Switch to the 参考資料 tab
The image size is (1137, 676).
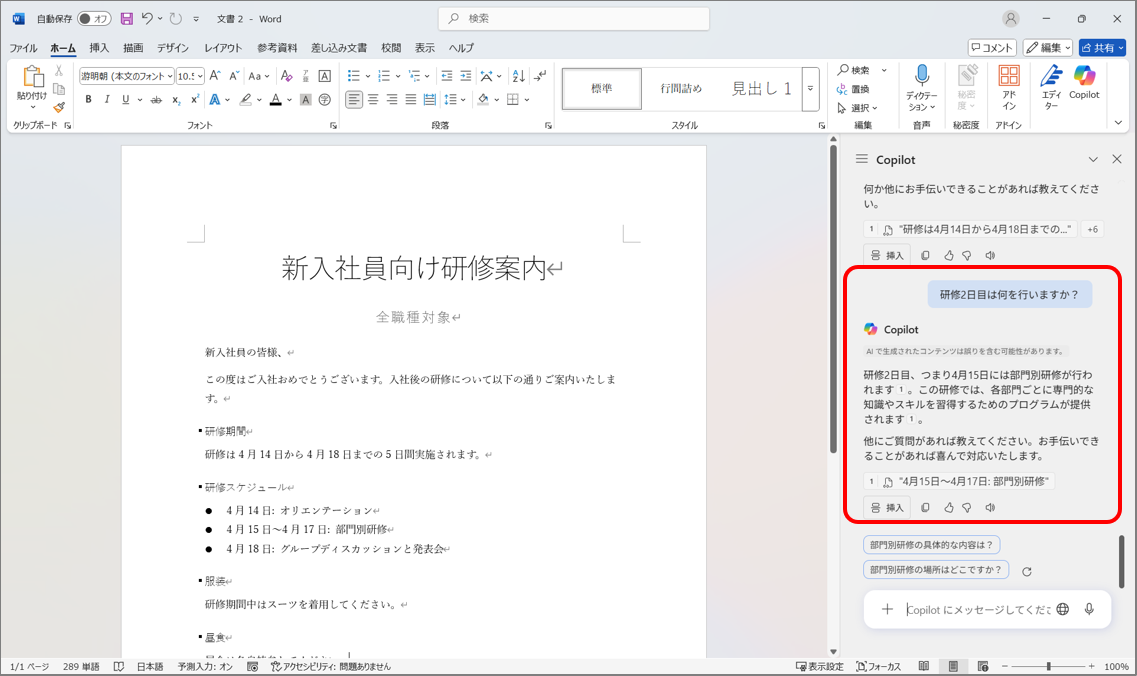pos(277,48)
